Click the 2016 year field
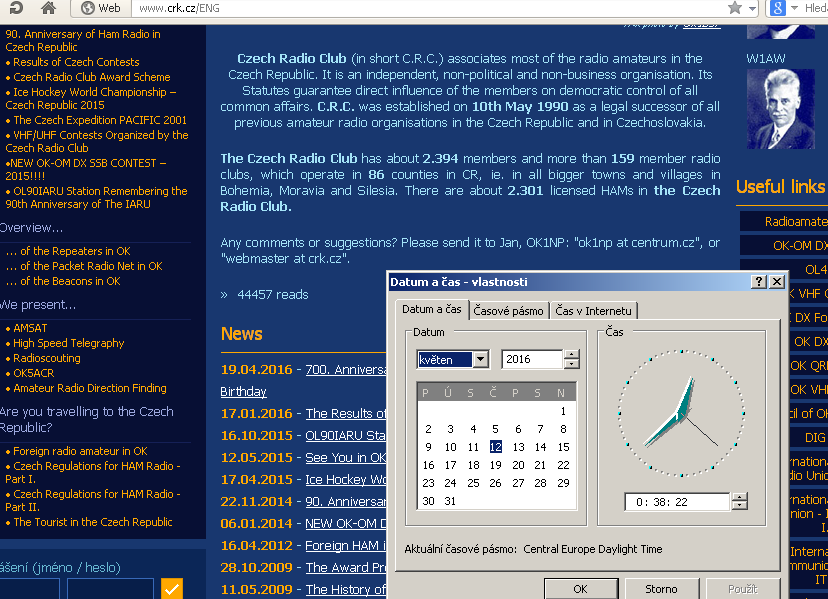Screen dimensions: 828x599 532,359
